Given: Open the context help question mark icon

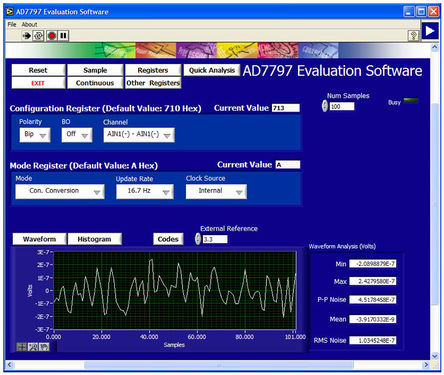Looking at the screenshot, I should [x=413, y=36].
